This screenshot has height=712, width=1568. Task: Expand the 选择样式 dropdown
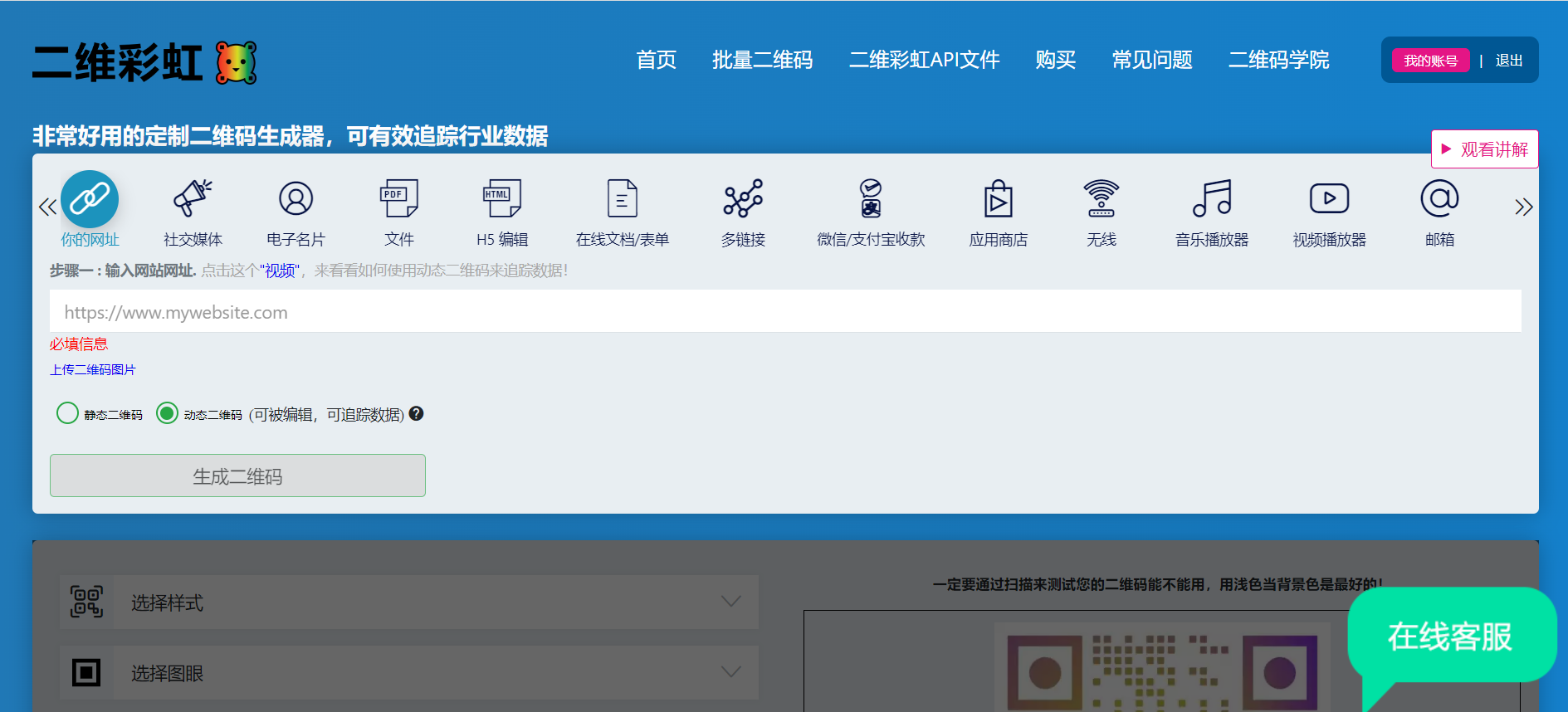[409, 602]
